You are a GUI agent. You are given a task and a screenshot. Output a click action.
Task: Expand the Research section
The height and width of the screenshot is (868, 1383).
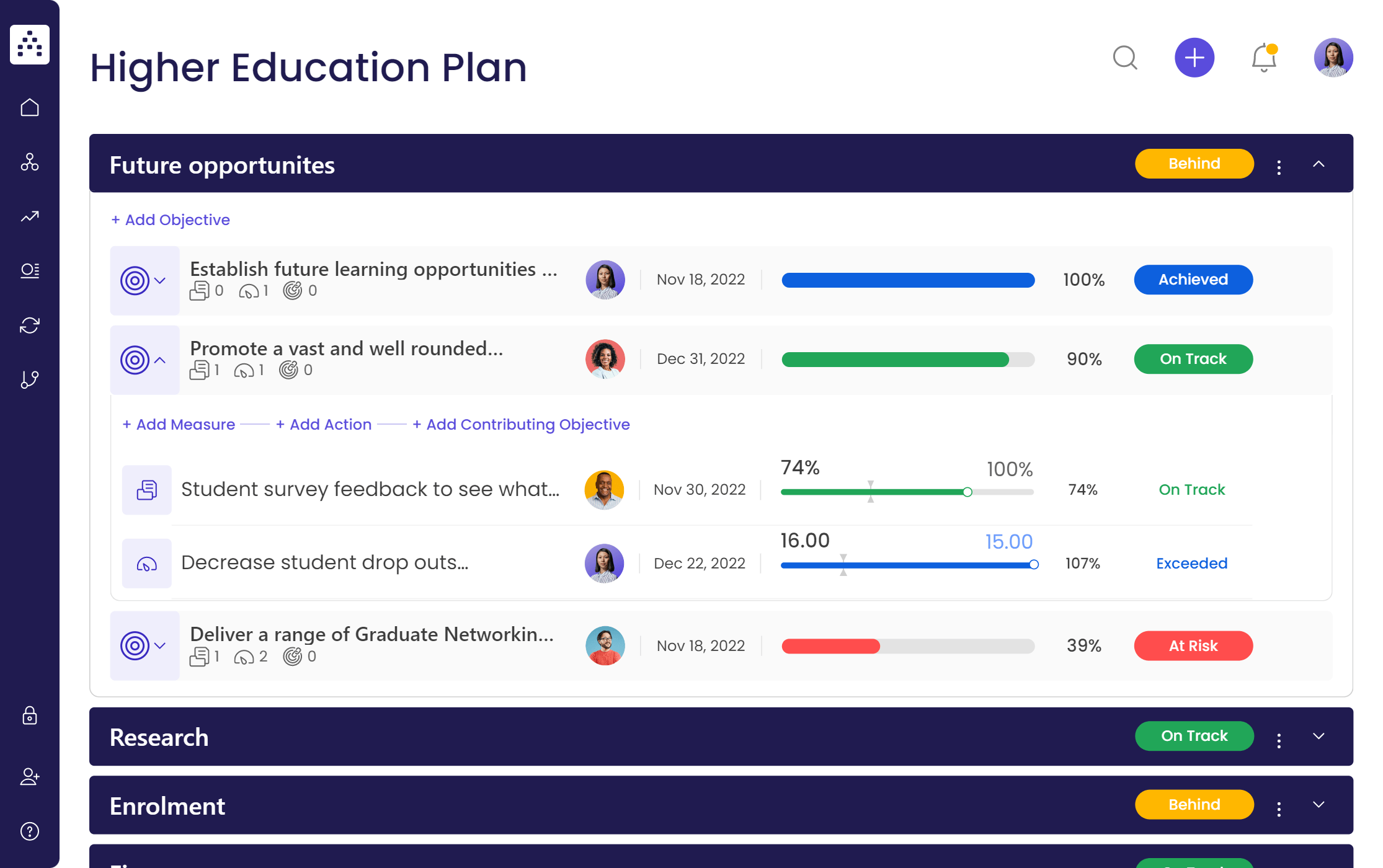1319,737
